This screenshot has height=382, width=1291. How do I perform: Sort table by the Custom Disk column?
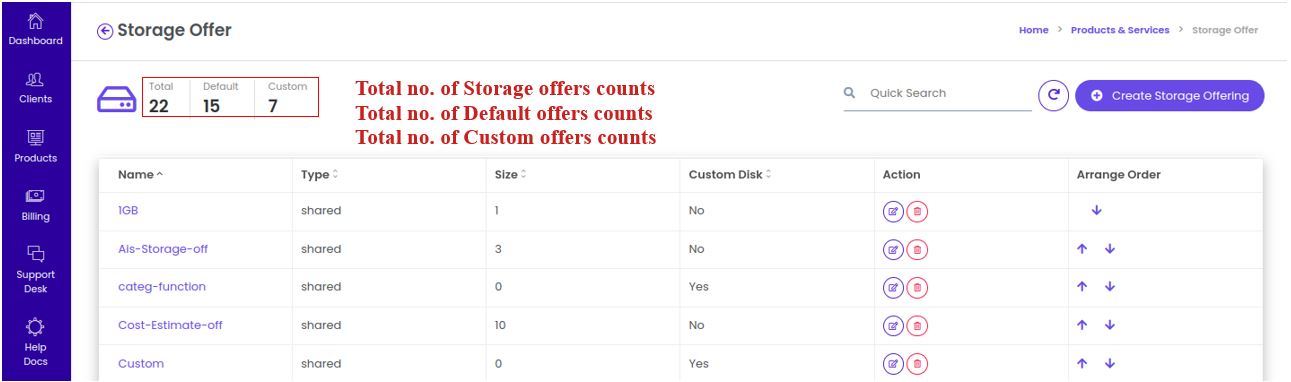pos(730,175)
